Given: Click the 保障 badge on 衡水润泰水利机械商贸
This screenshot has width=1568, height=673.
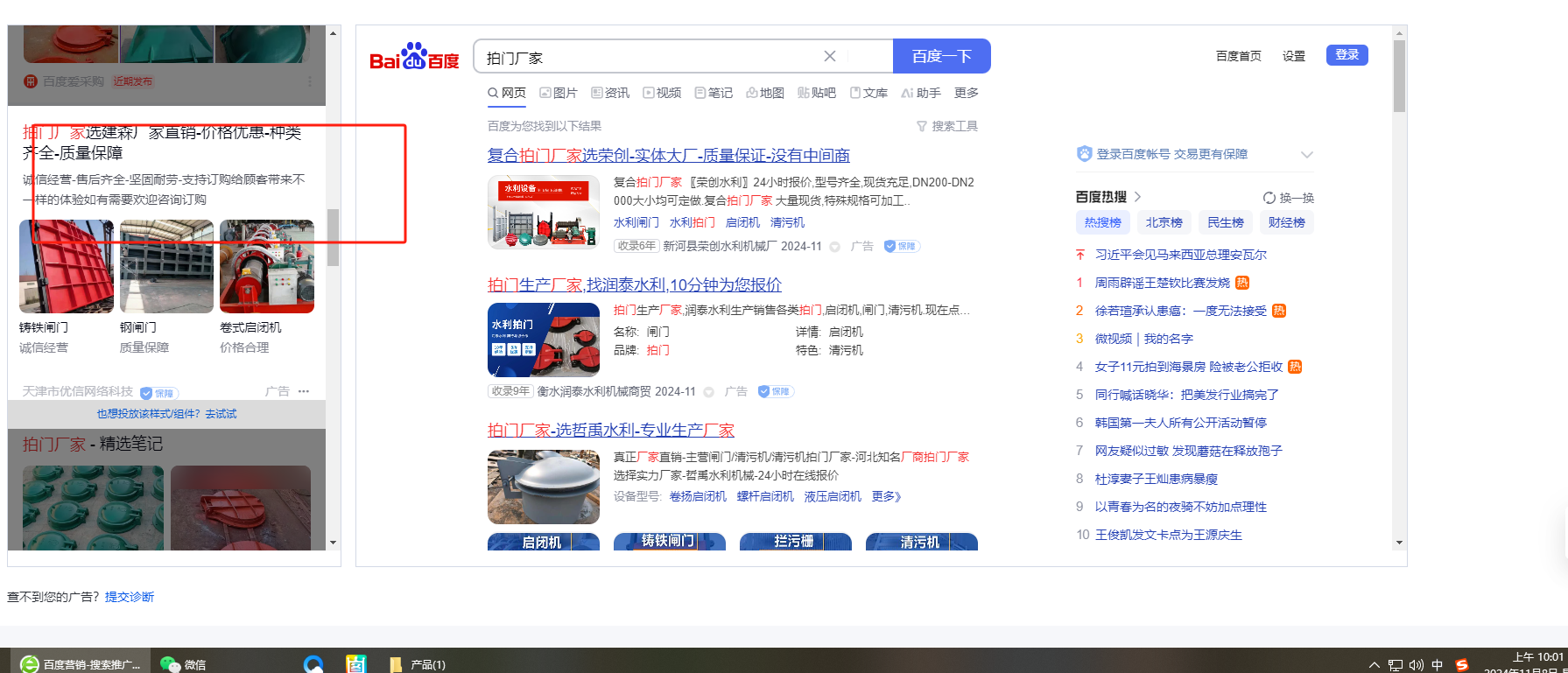Looking at the screenshot, I should tap(776, 392).
